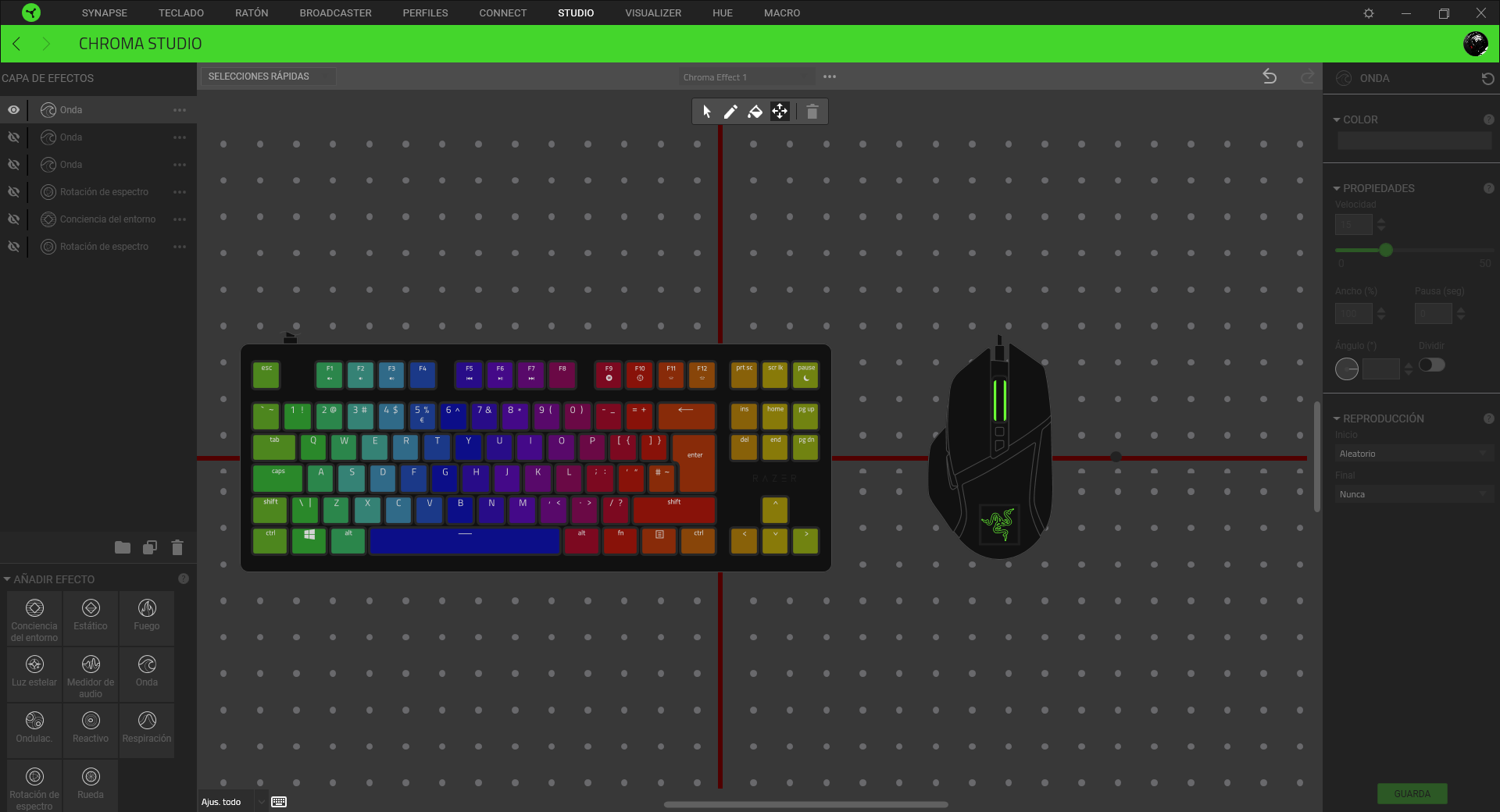Screen dimensions: 1500x812
Task: Go back with the left arrow
Action: point(16,44)
